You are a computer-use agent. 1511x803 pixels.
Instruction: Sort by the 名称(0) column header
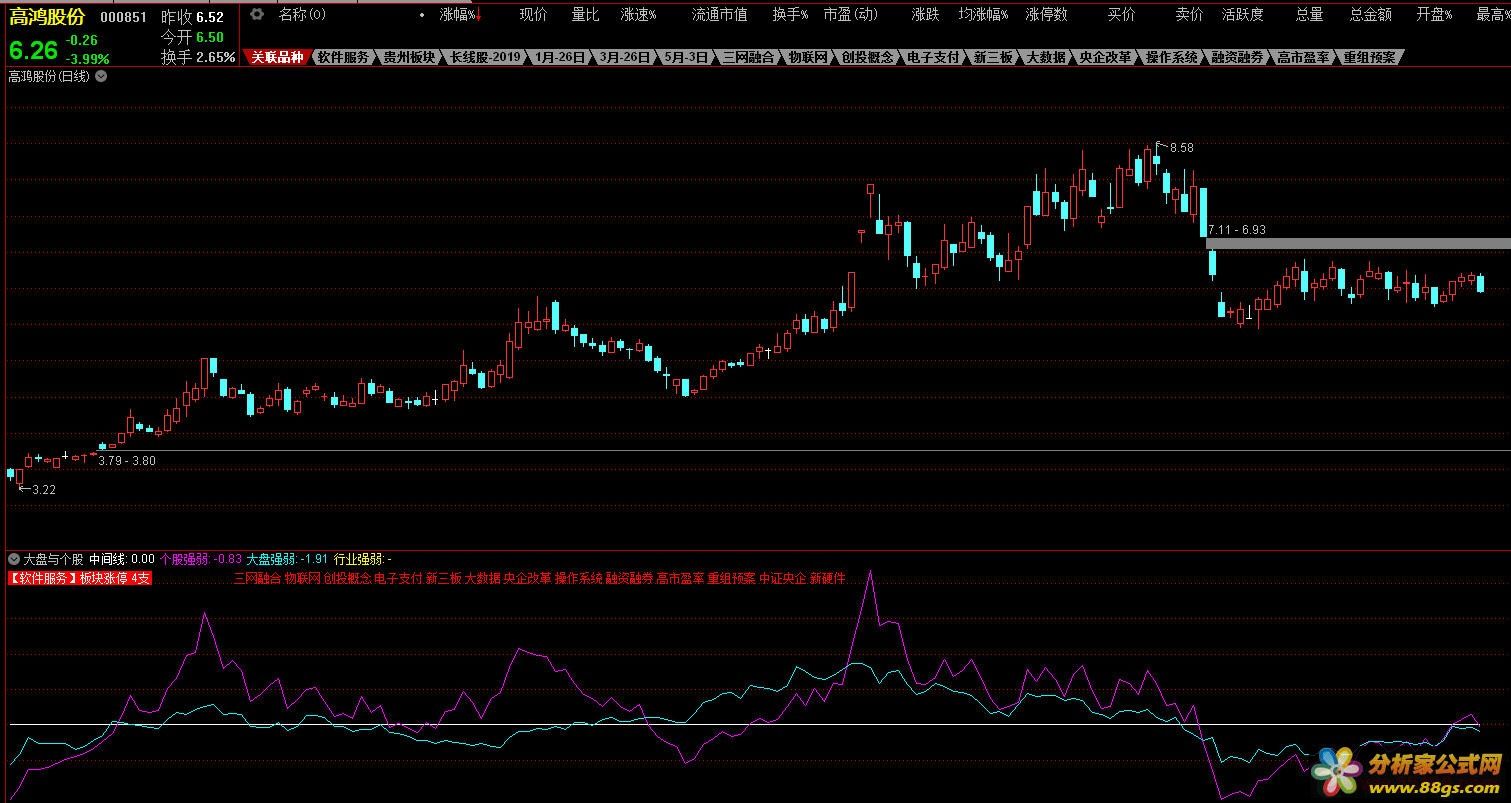pos(302,14)
